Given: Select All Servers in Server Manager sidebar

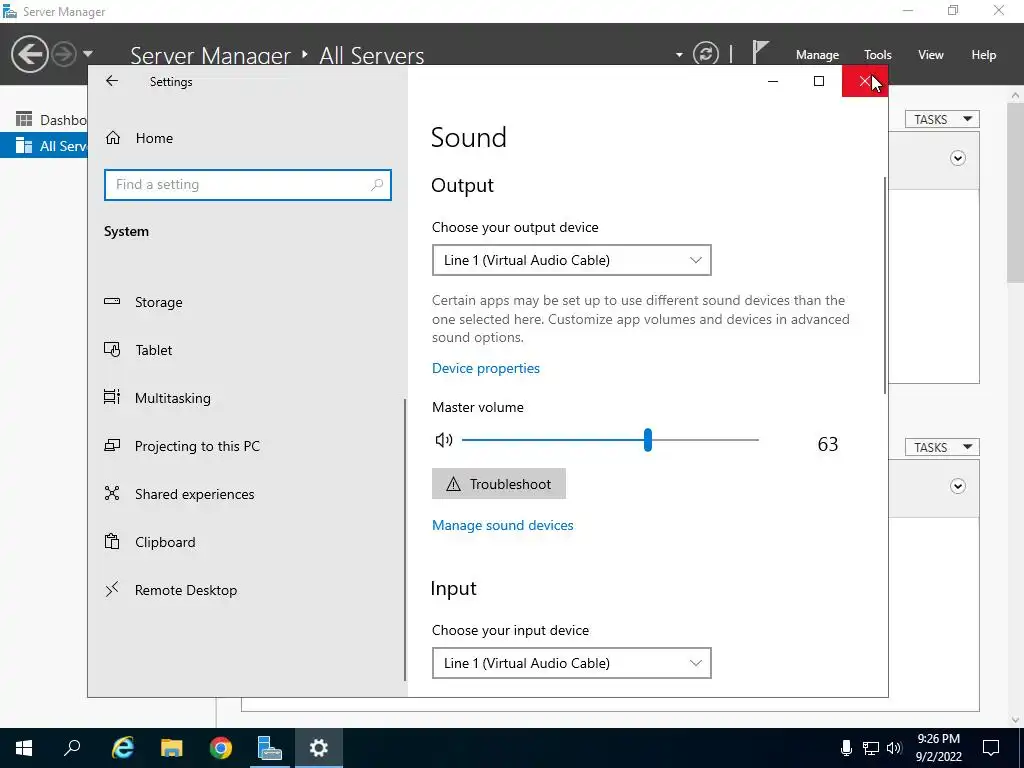Looking at the screenshot, I should pos(44,146).
